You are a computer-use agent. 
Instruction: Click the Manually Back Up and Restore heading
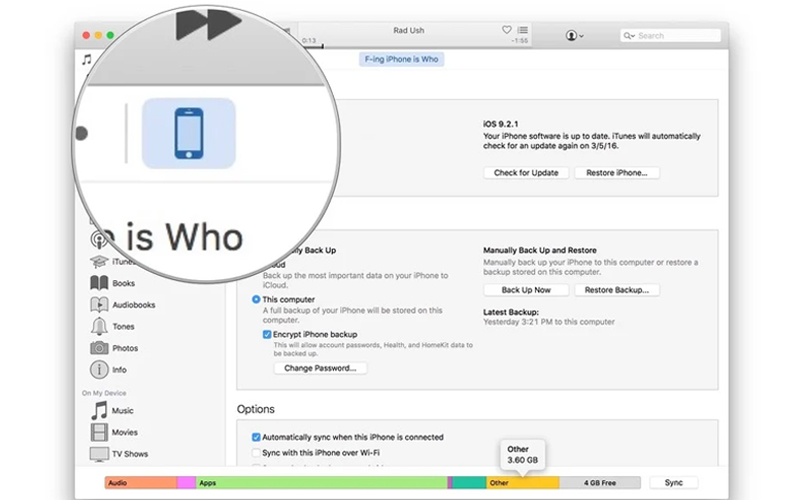[540, 250]
